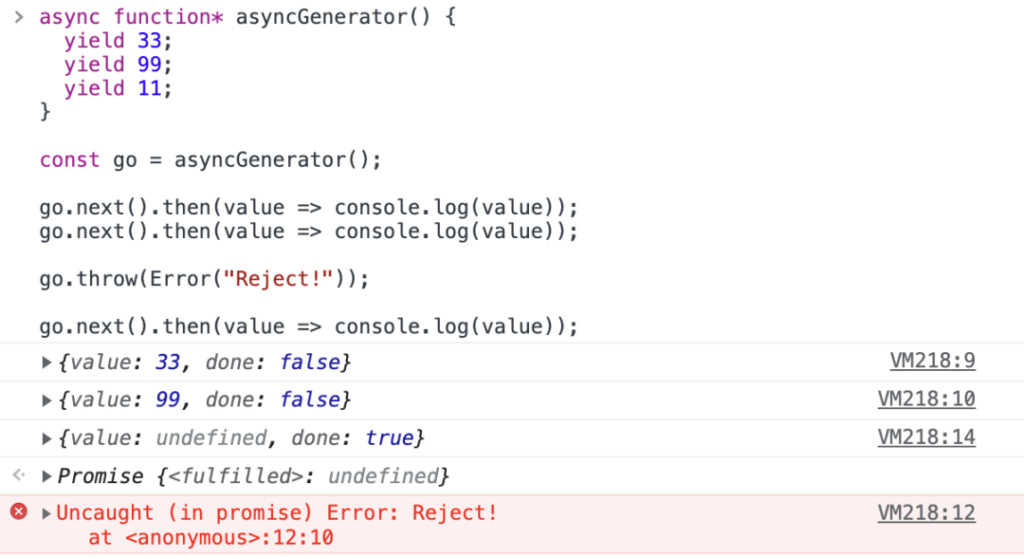
Task: Click 'true' in the done: true output
Action: (x=389, y=438)
